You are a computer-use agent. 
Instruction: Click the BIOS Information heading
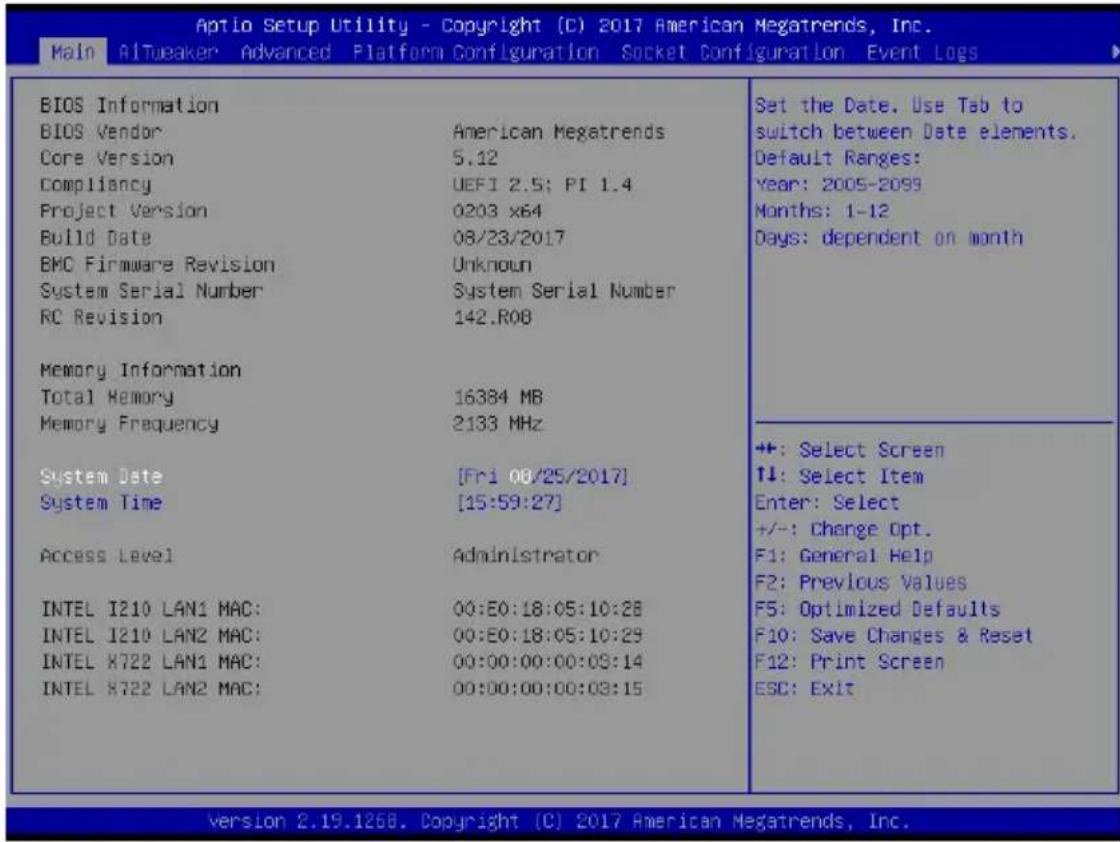point(129,106)
